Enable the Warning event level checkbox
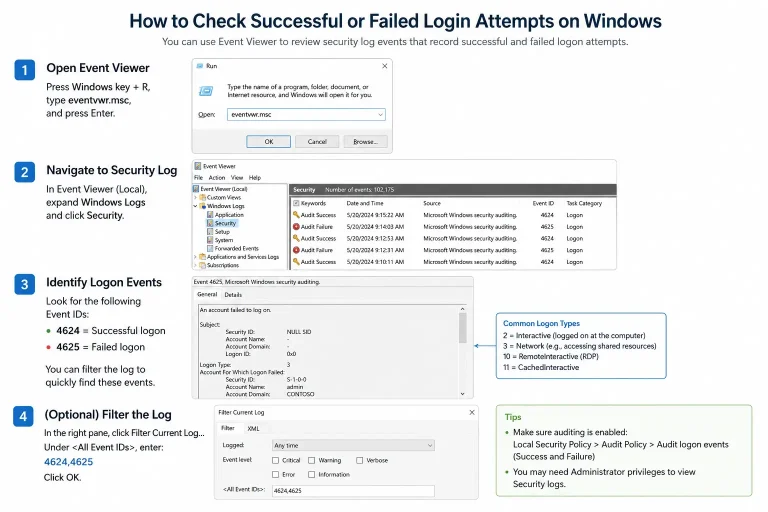 click(312, 461)
